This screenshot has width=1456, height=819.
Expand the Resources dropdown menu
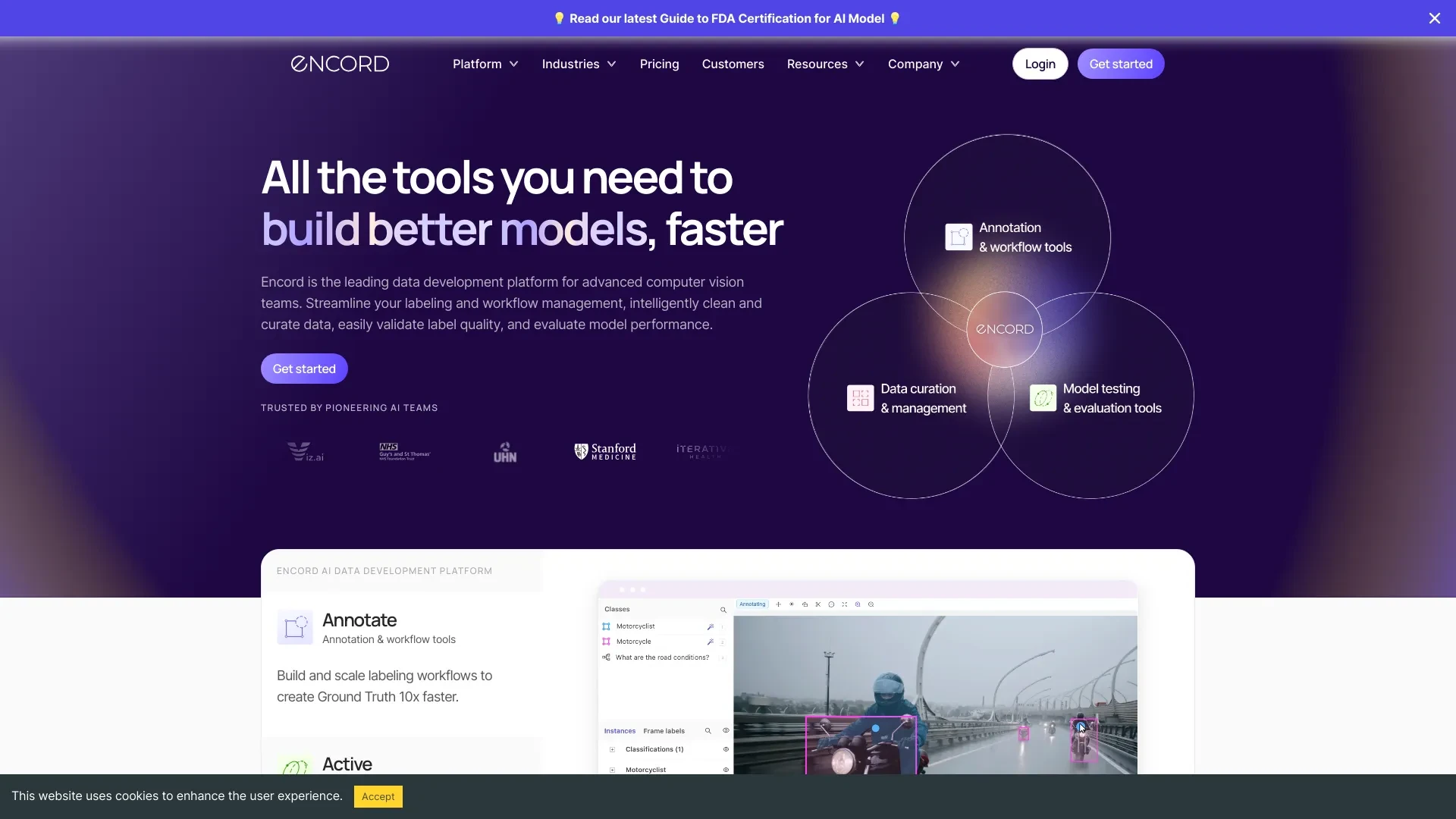coord(824,63)
